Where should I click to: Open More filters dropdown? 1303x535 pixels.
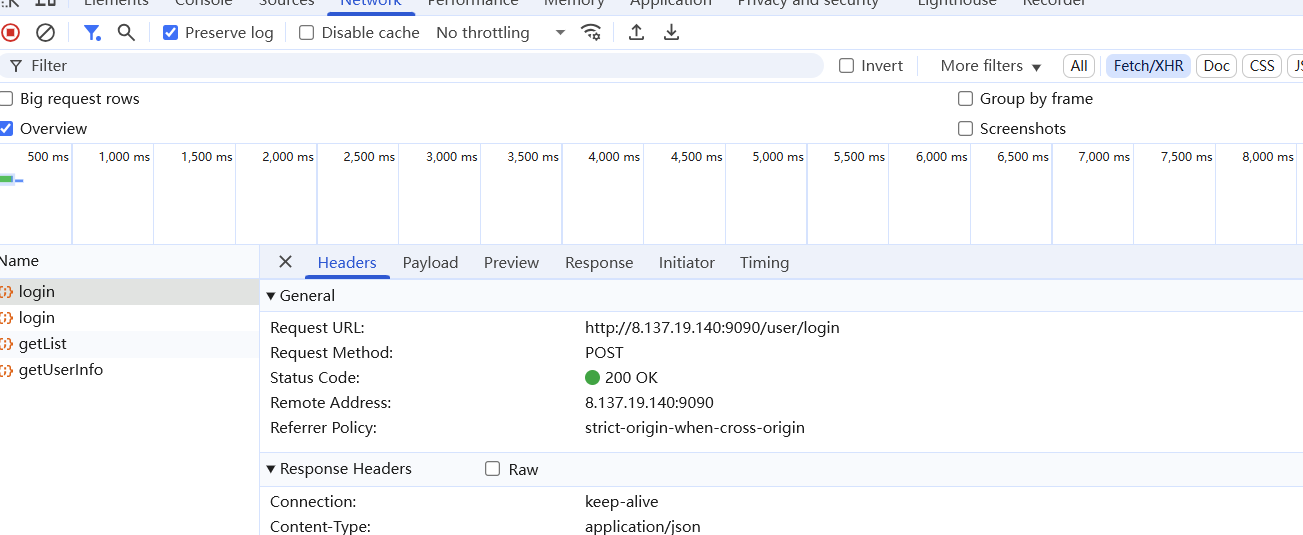pyautogui.click(x=990, y=65)
